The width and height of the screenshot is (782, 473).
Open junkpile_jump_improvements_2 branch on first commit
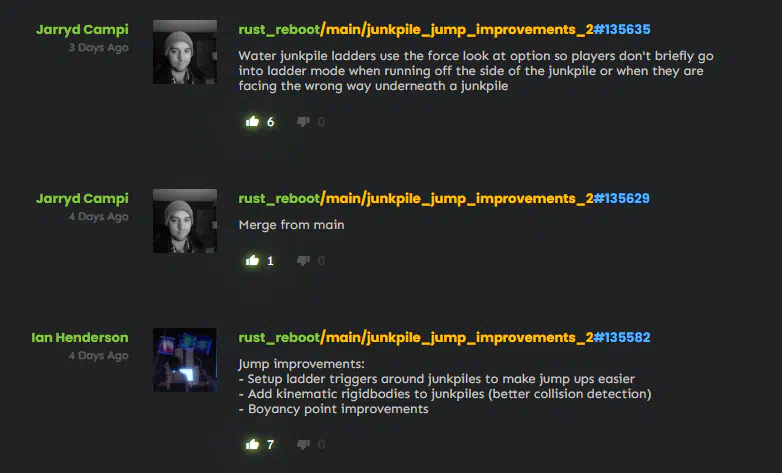click(x=480, y=30)
